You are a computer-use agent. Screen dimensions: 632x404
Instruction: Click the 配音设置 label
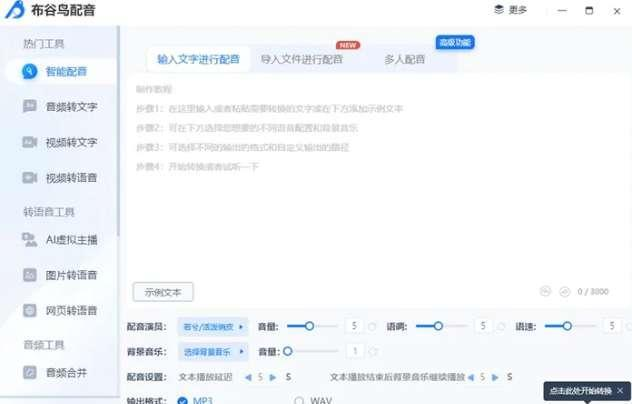147,377
